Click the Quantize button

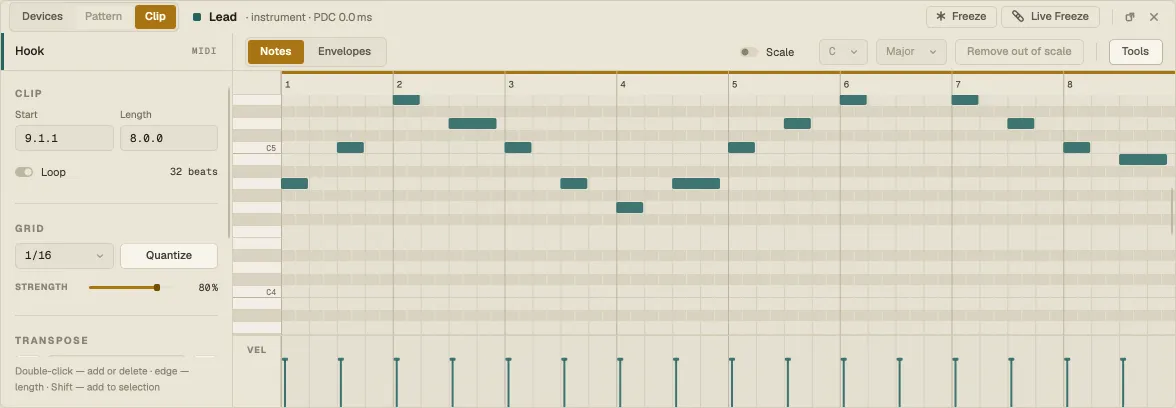(x=169, y=256)
